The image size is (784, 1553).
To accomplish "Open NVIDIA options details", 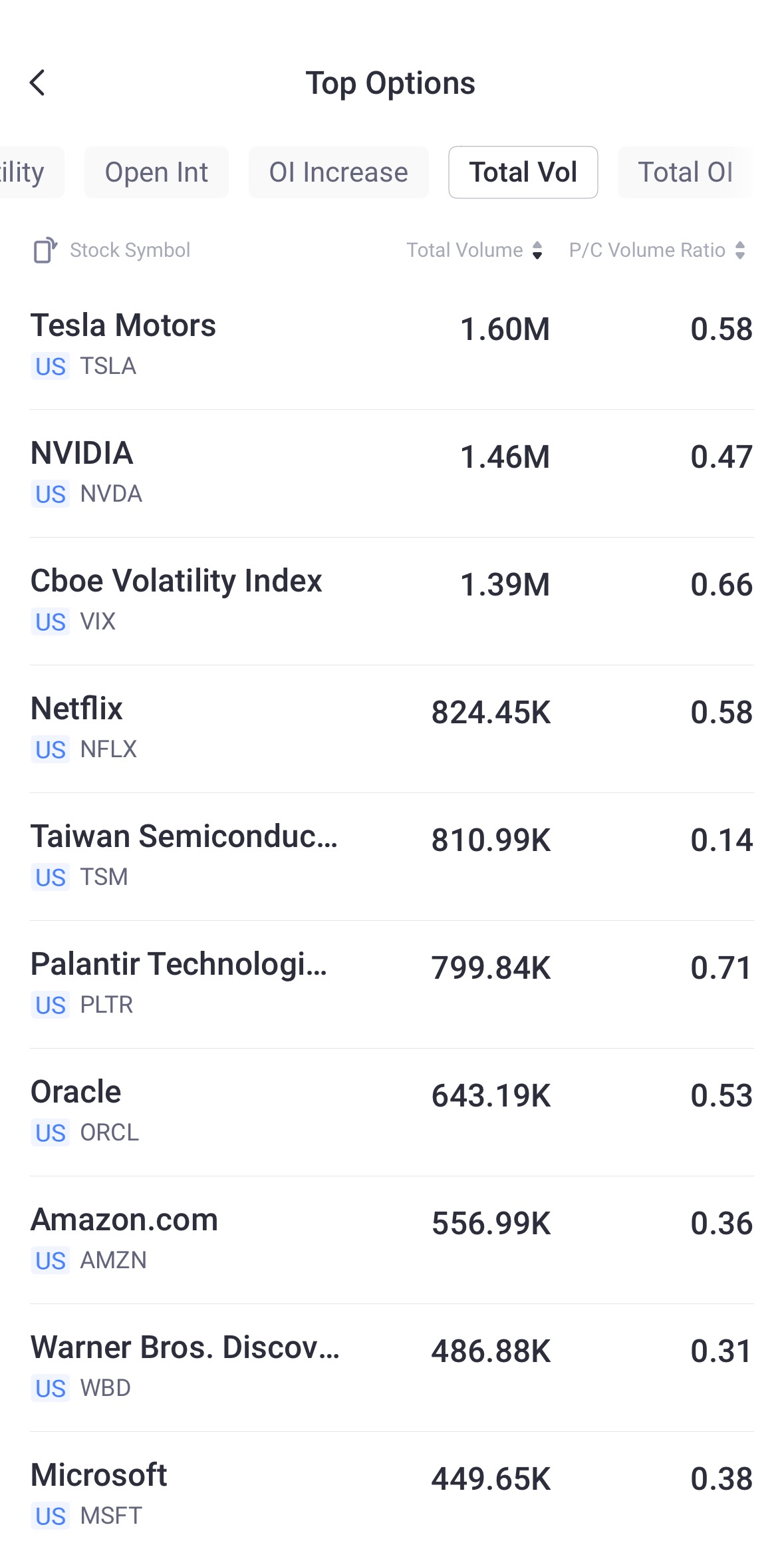I will coord(392,472).
